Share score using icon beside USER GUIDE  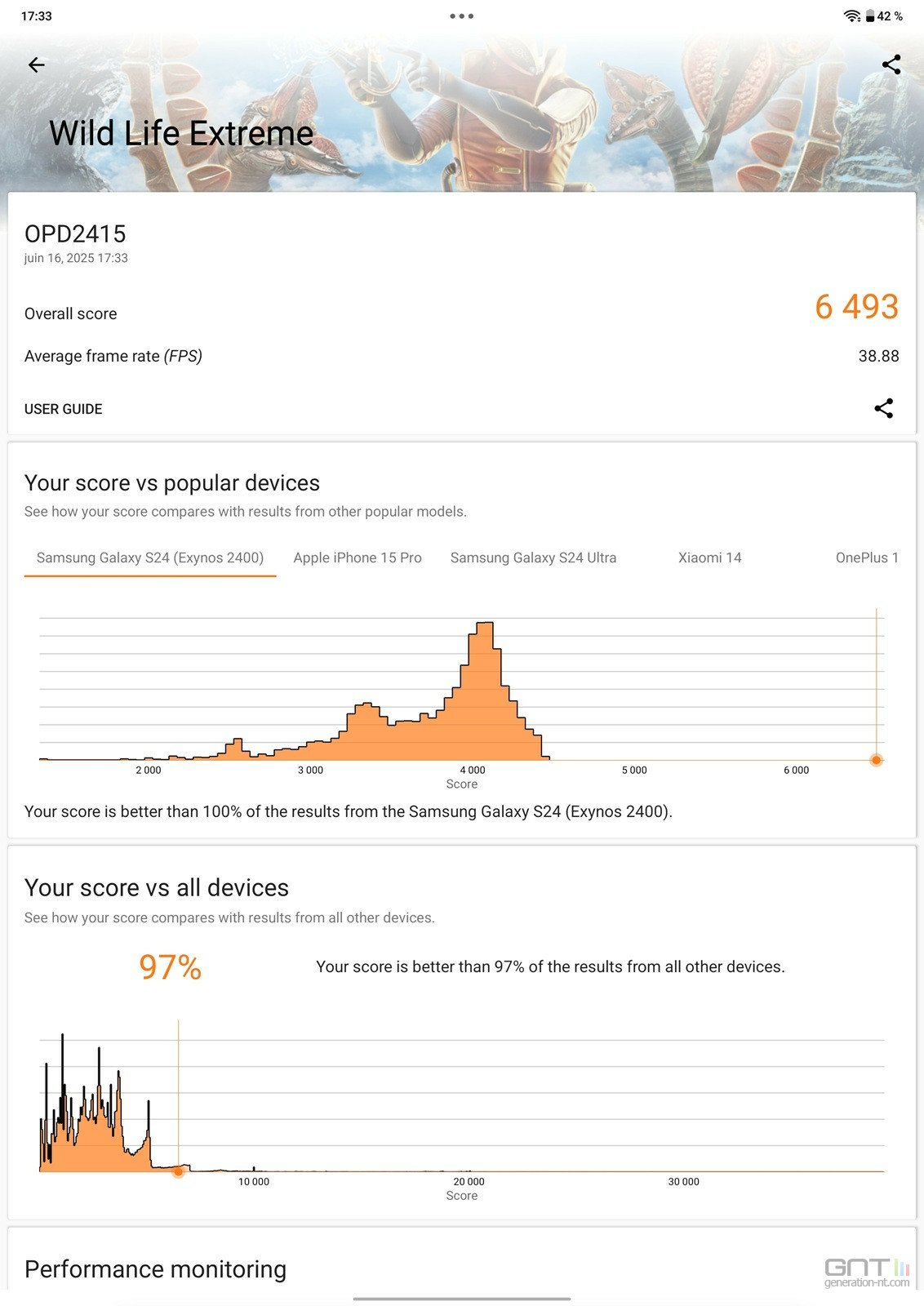[883, 408]
